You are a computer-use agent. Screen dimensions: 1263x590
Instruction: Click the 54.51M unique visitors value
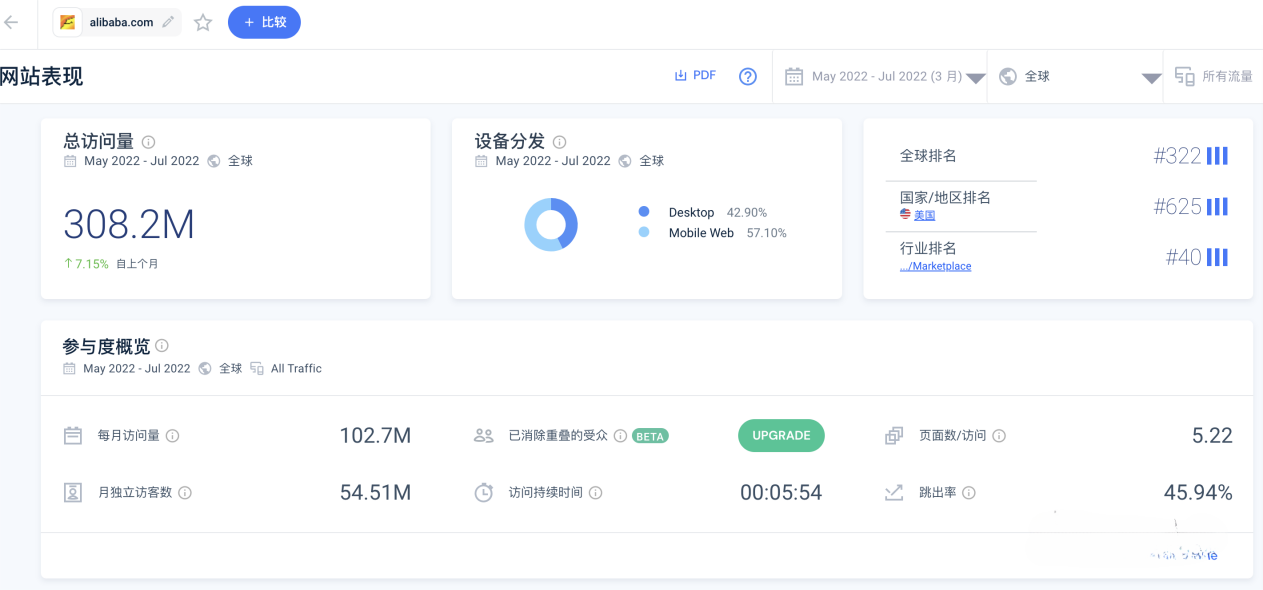tap(375, 492)
